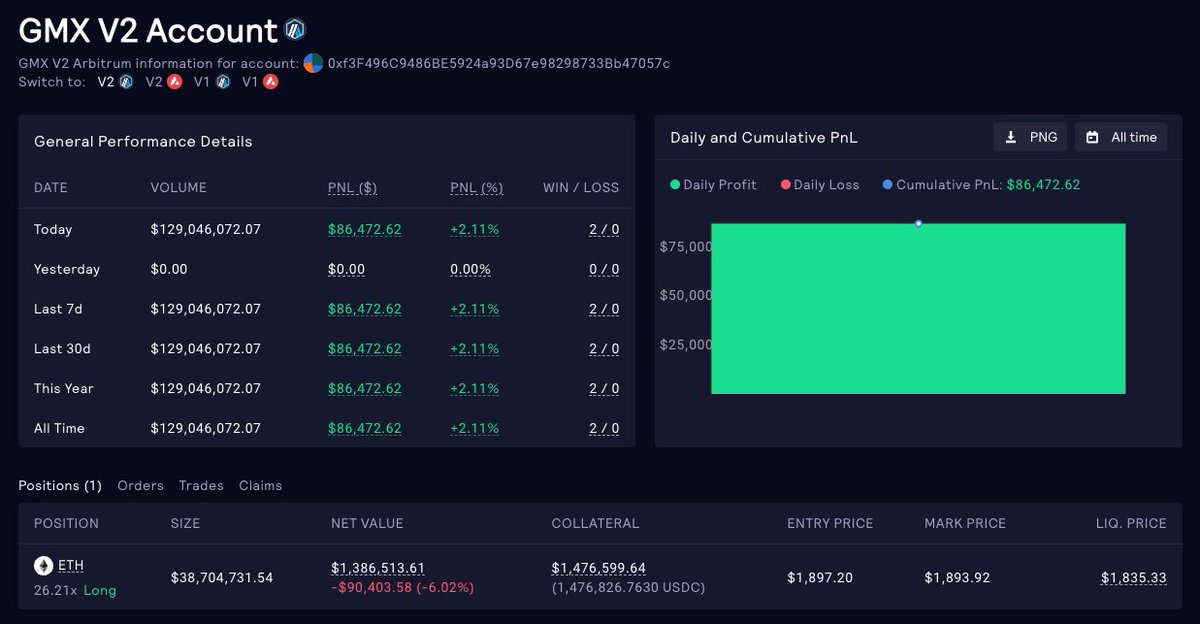Click All Time win/loss 2 / 0
The height and width of the screenshot is (624, 1200).
coord(604,428)
